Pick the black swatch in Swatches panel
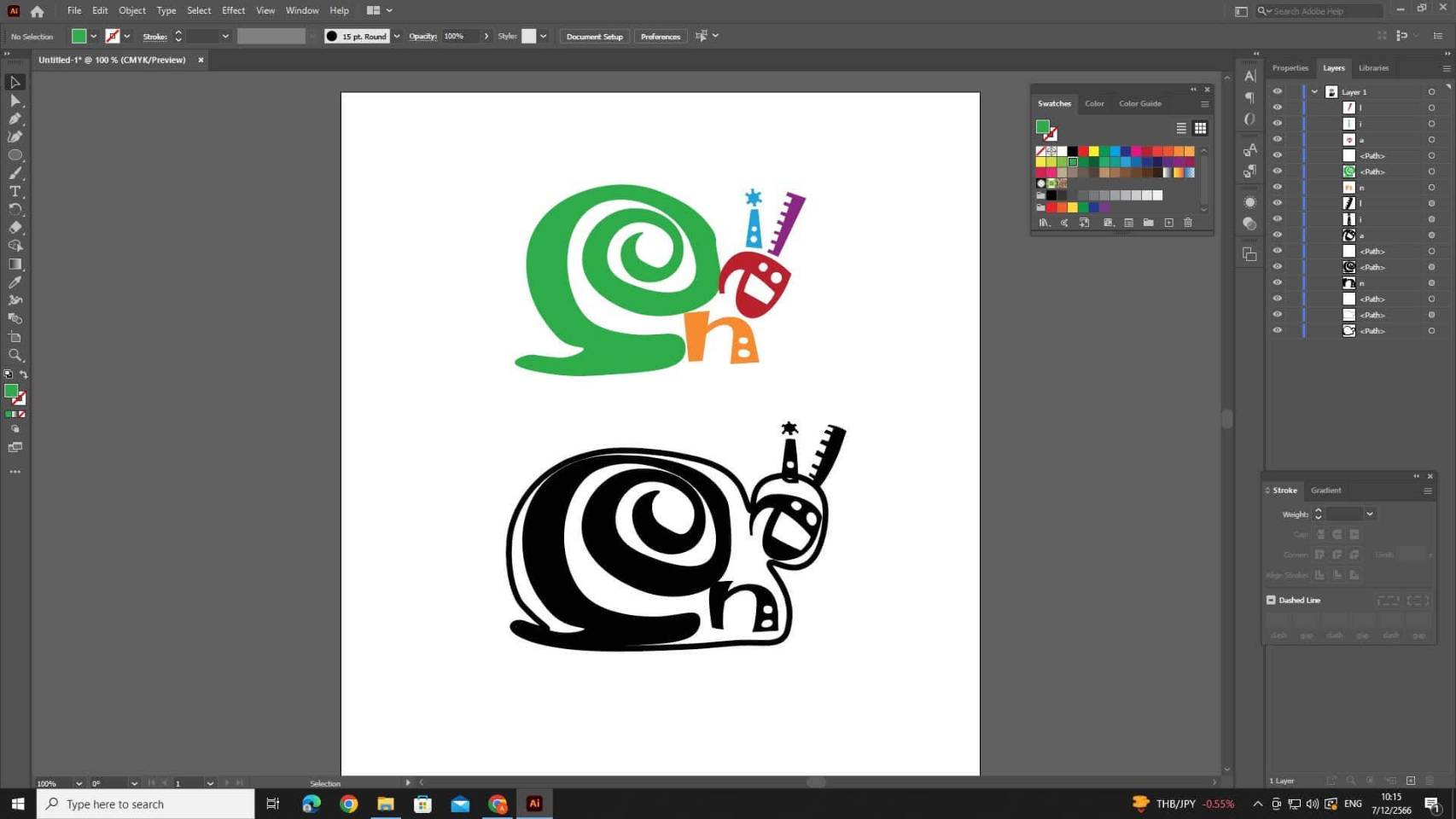 pyautogui.click(x=1073, y=151)
